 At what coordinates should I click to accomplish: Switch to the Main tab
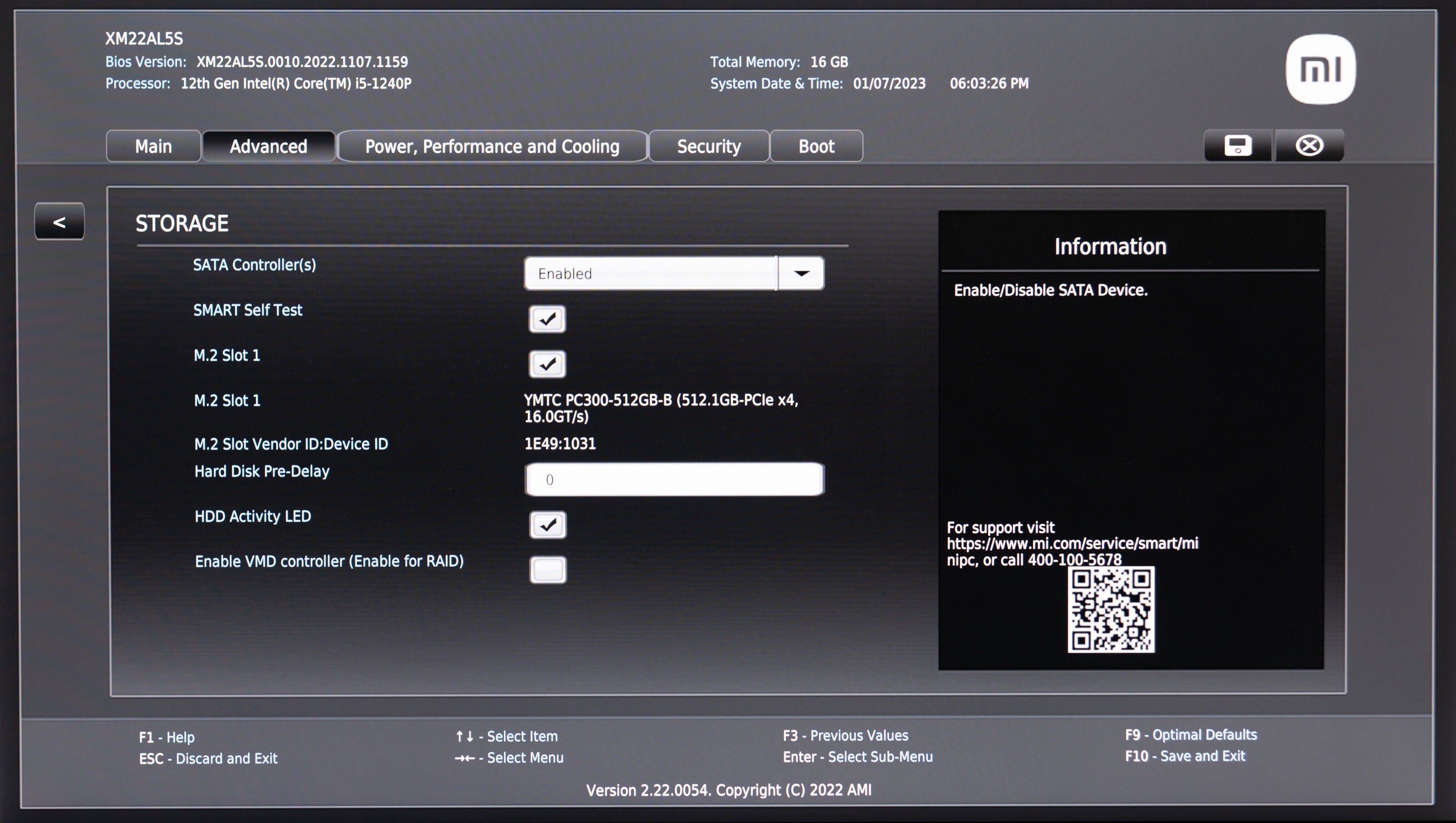153,147
